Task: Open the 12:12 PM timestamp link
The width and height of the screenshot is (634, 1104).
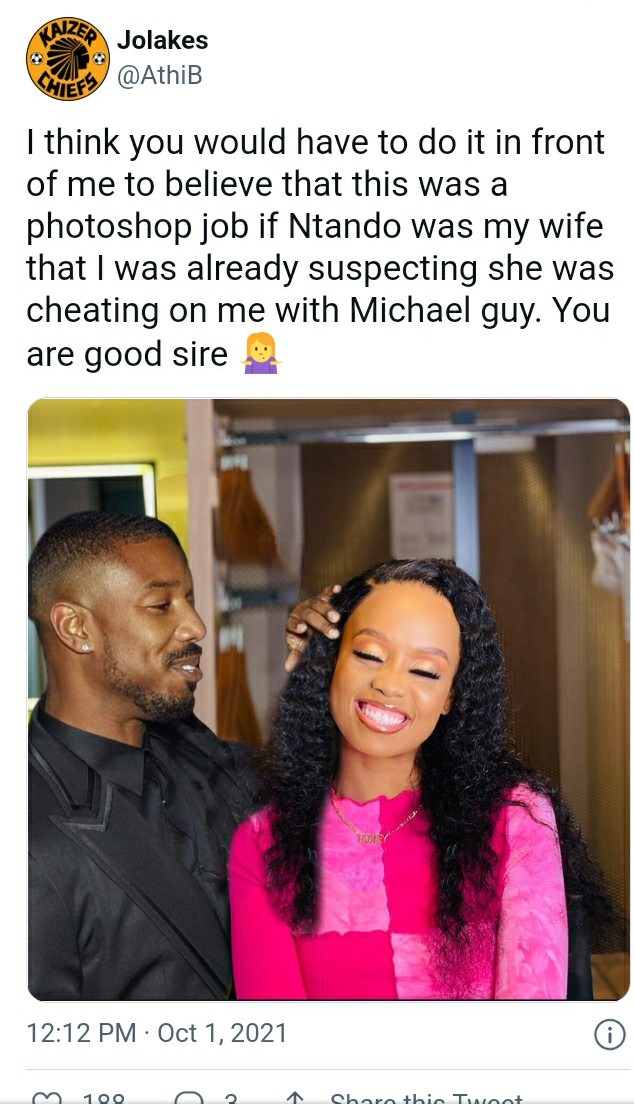Action: tap(81, 1033)
